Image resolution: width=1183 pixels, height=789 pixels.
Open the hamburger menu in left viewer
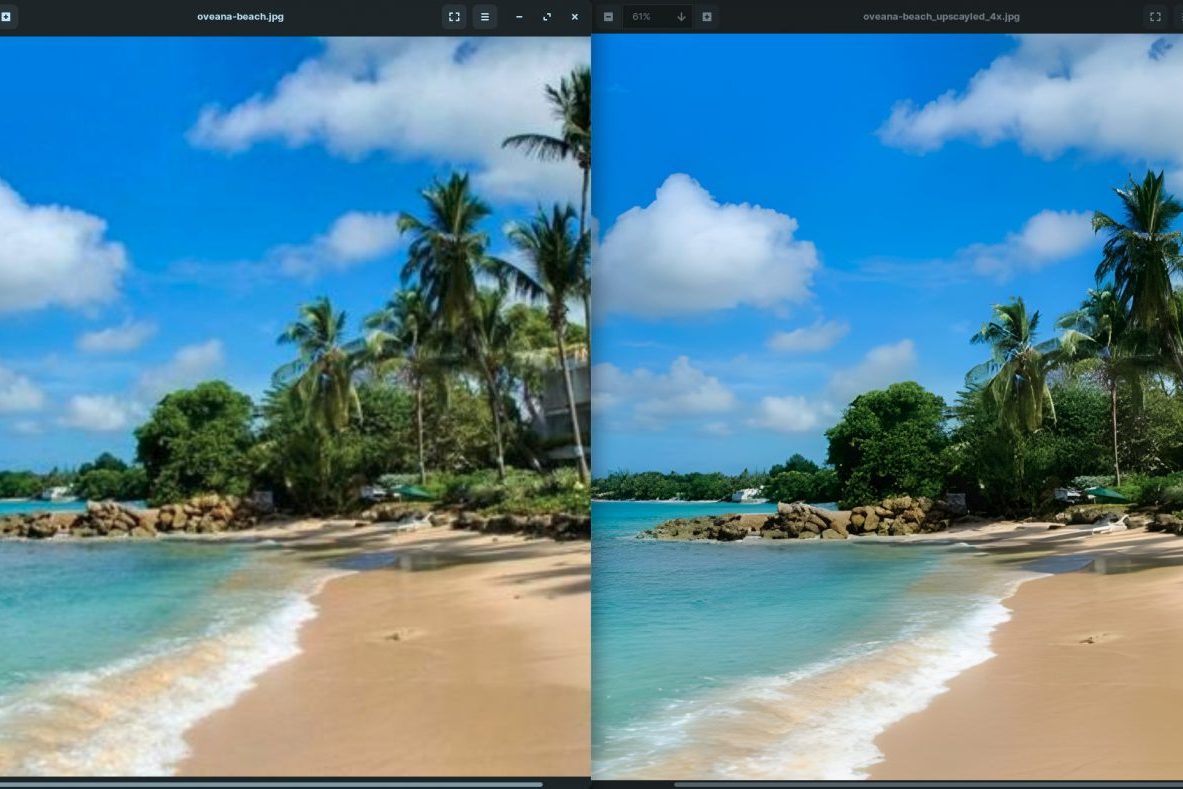[485, 17]
